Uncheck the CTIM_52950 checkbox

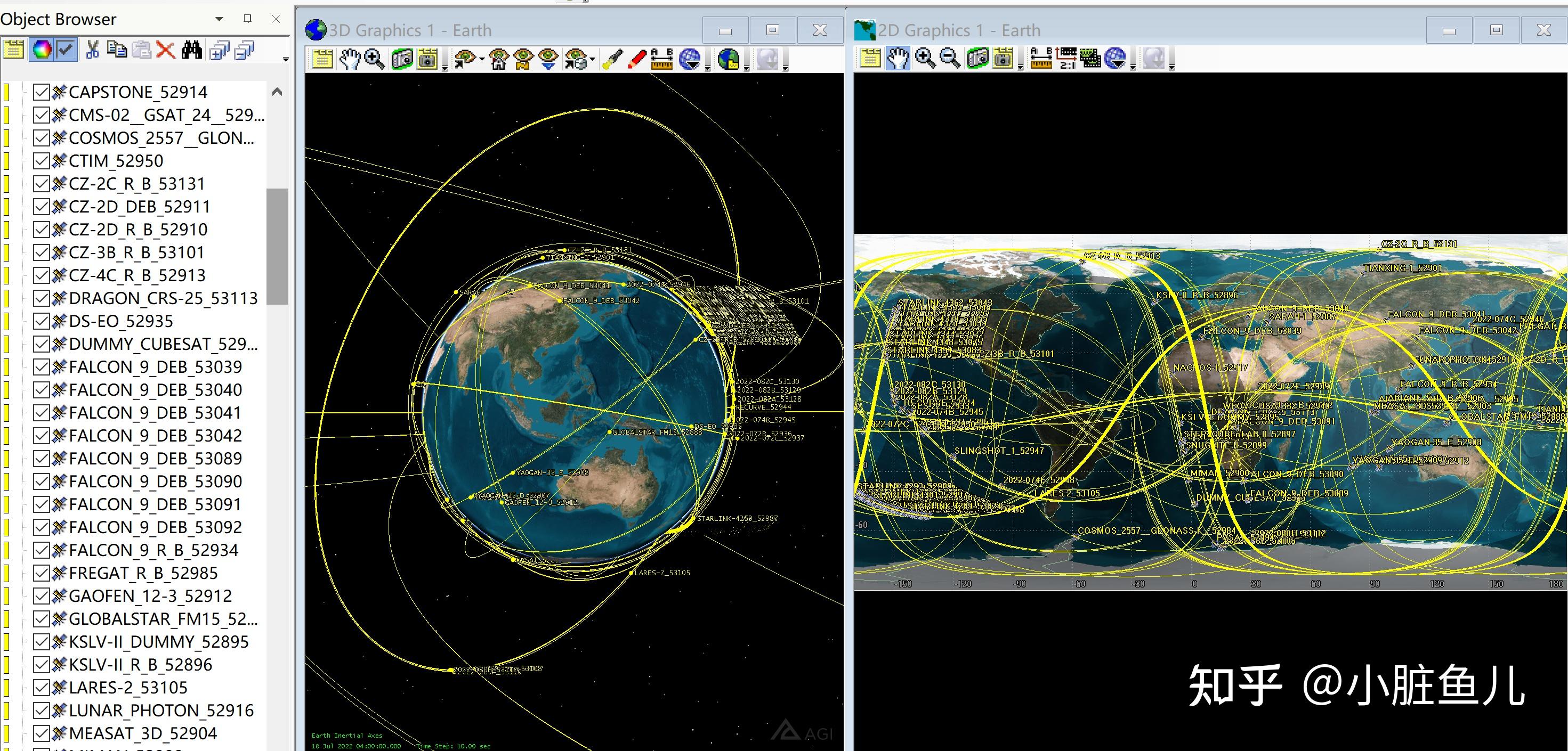pos(42,161)
